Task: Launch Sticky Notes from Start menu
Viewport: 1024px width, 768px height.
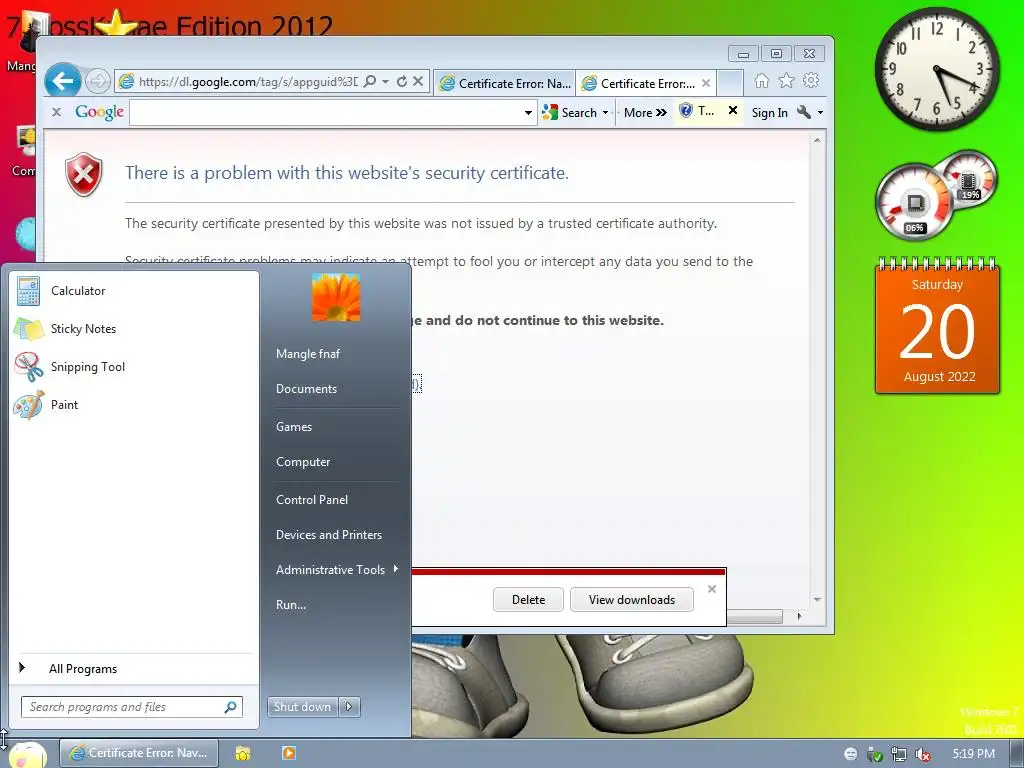Action: [x=134, y=329]
